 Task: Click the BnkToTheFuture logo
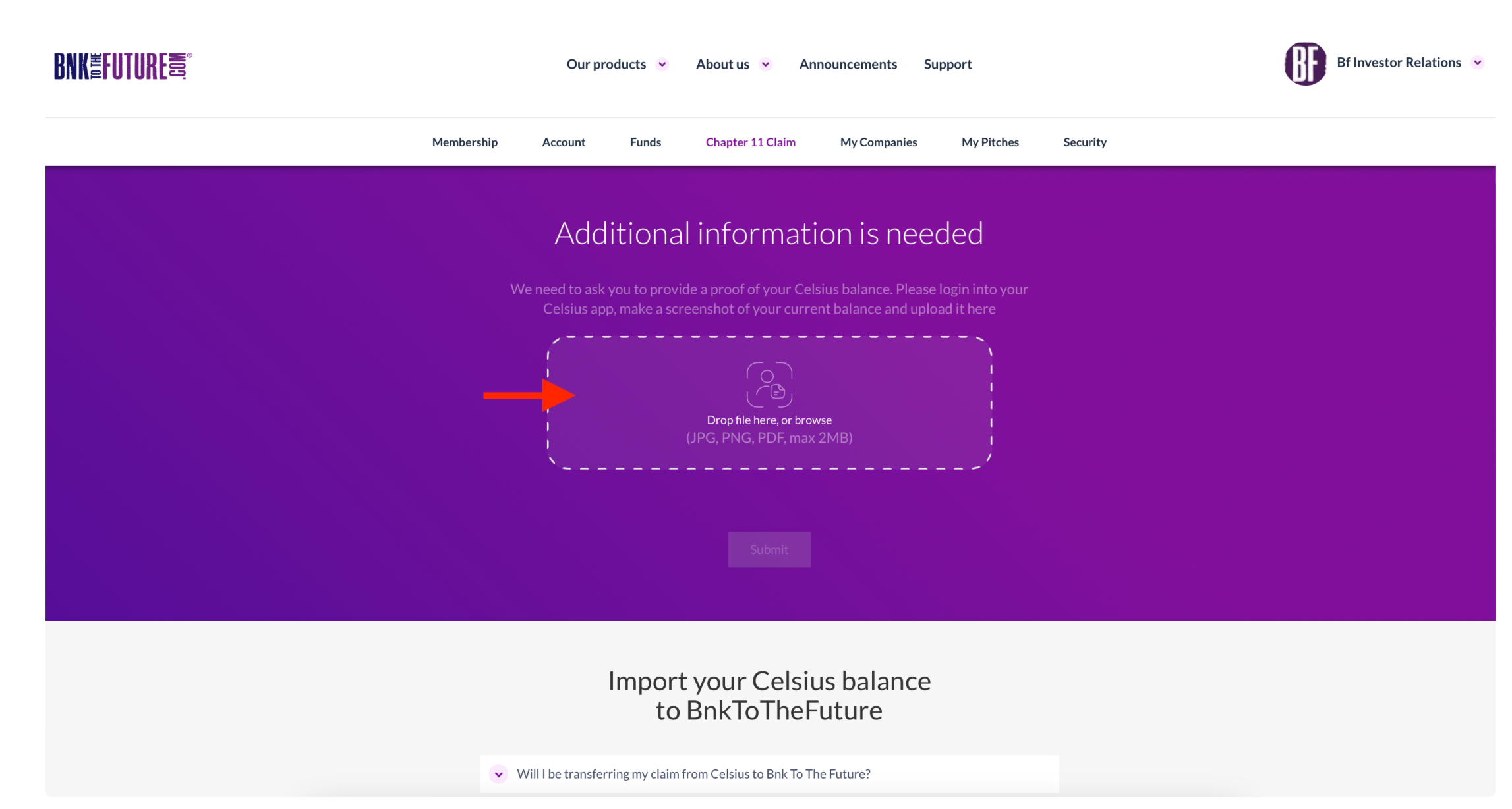tap(123, 66)
